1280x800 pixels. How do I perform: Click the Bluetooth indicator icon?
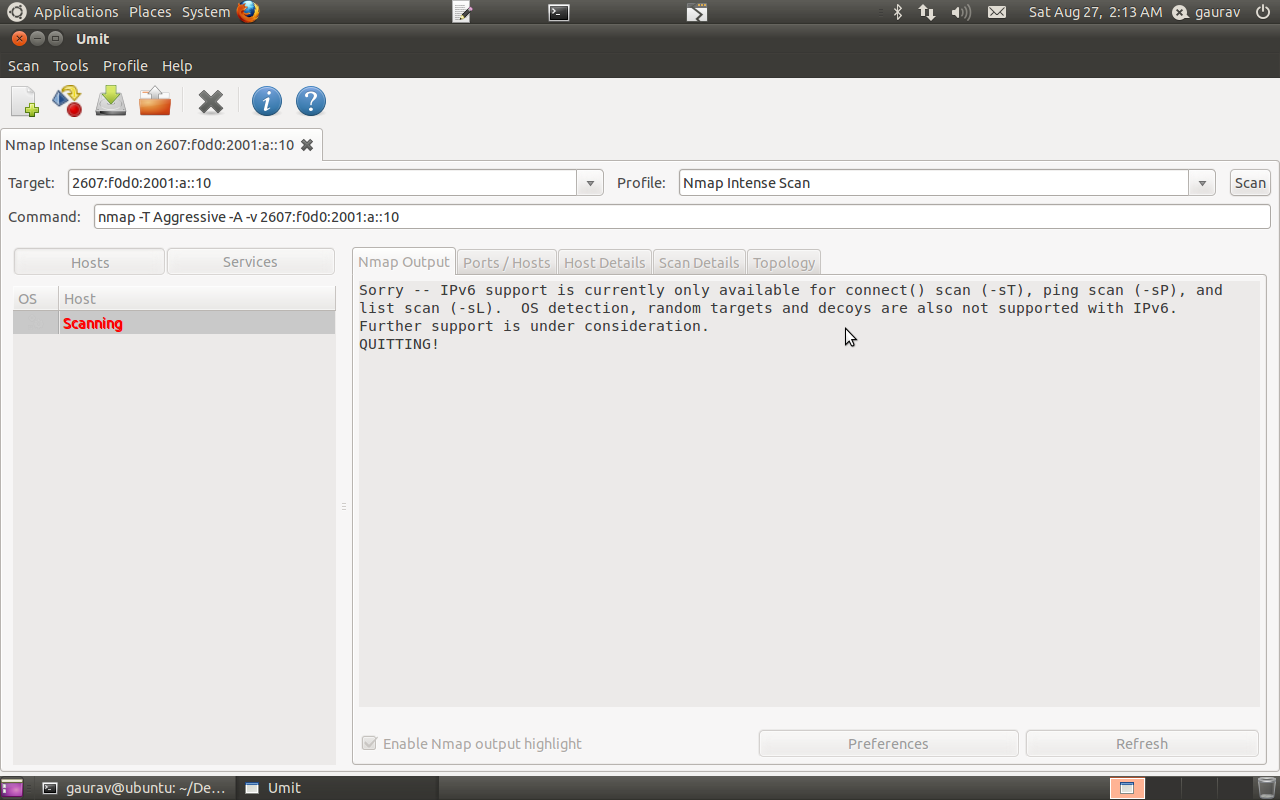coord(898,12)
